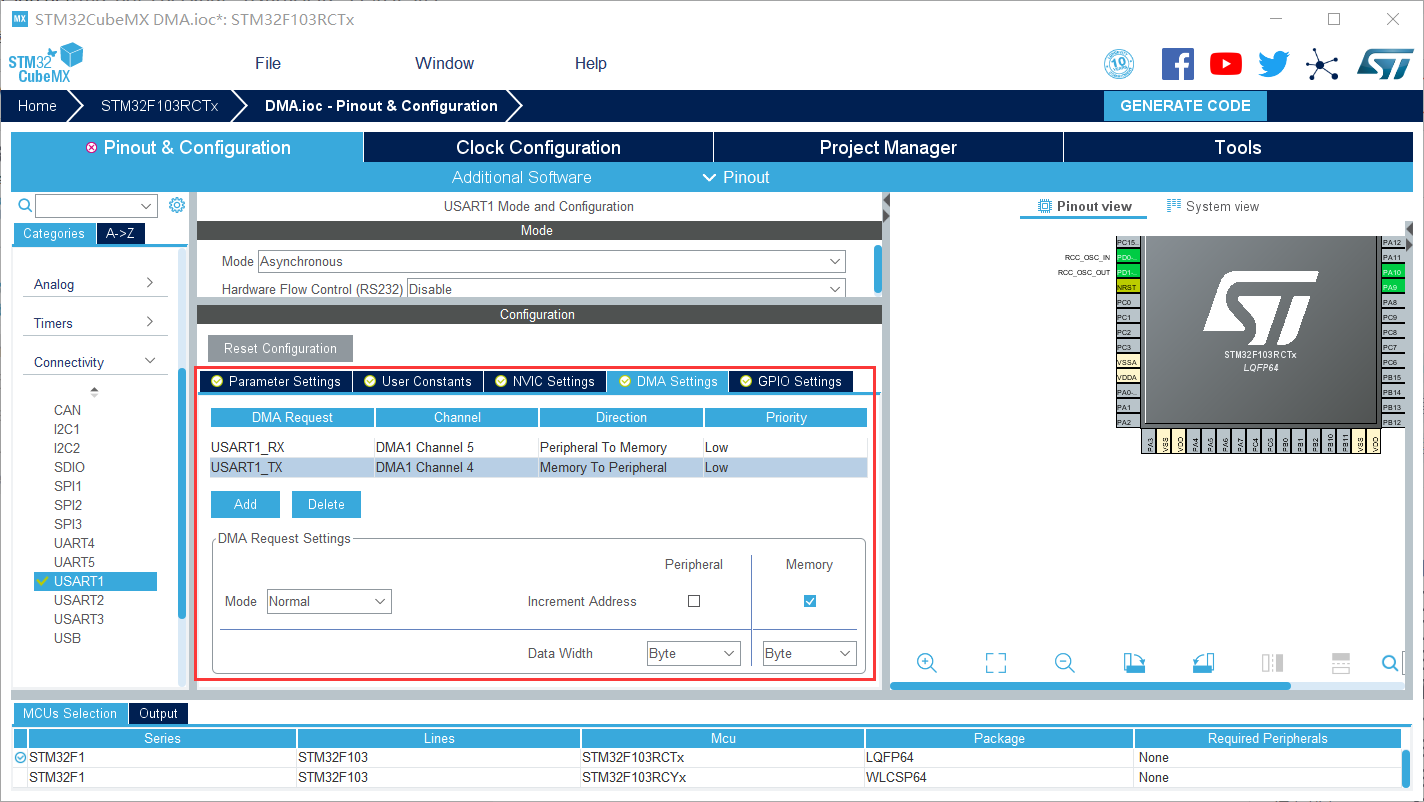Open the USART1 Mode dropdown
The width and height of the screenshot is (1424, 802).
(552, 261)
